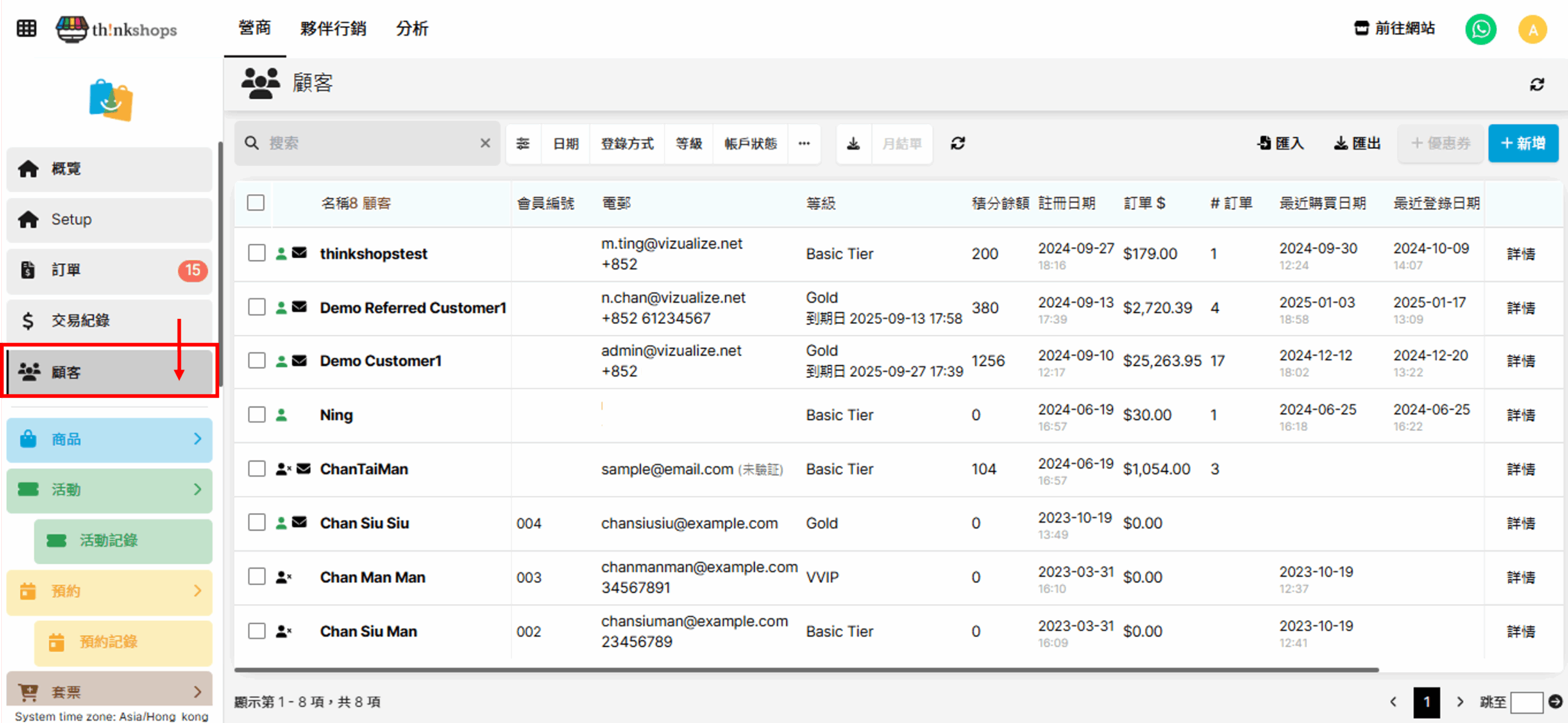Select all customers via header checkbox
The image size is (1568, 723).
[x=256, y=203]
